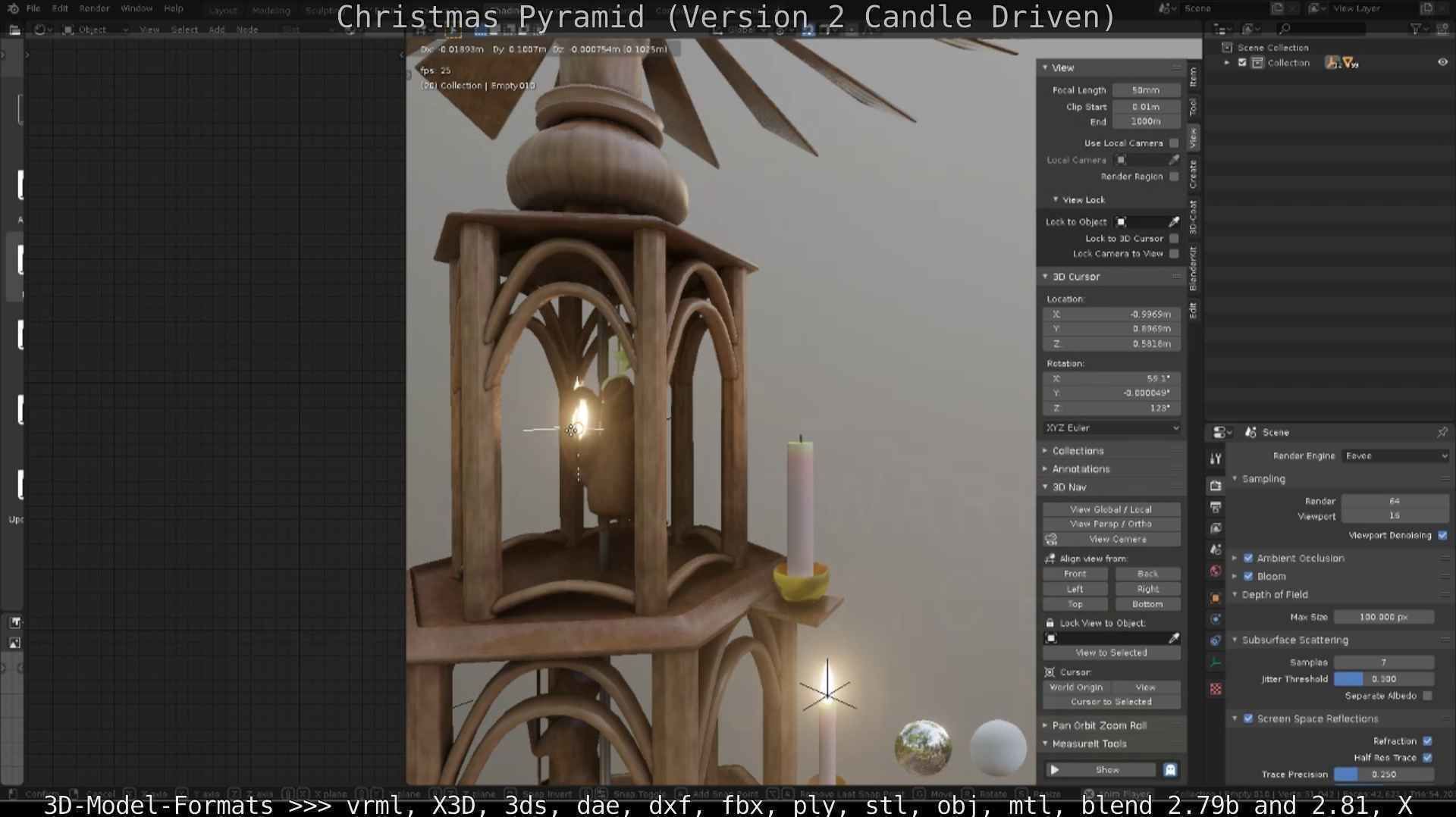
Task: Open the Tool settings properties tab icon
Action: click(x=1216, y=459)
